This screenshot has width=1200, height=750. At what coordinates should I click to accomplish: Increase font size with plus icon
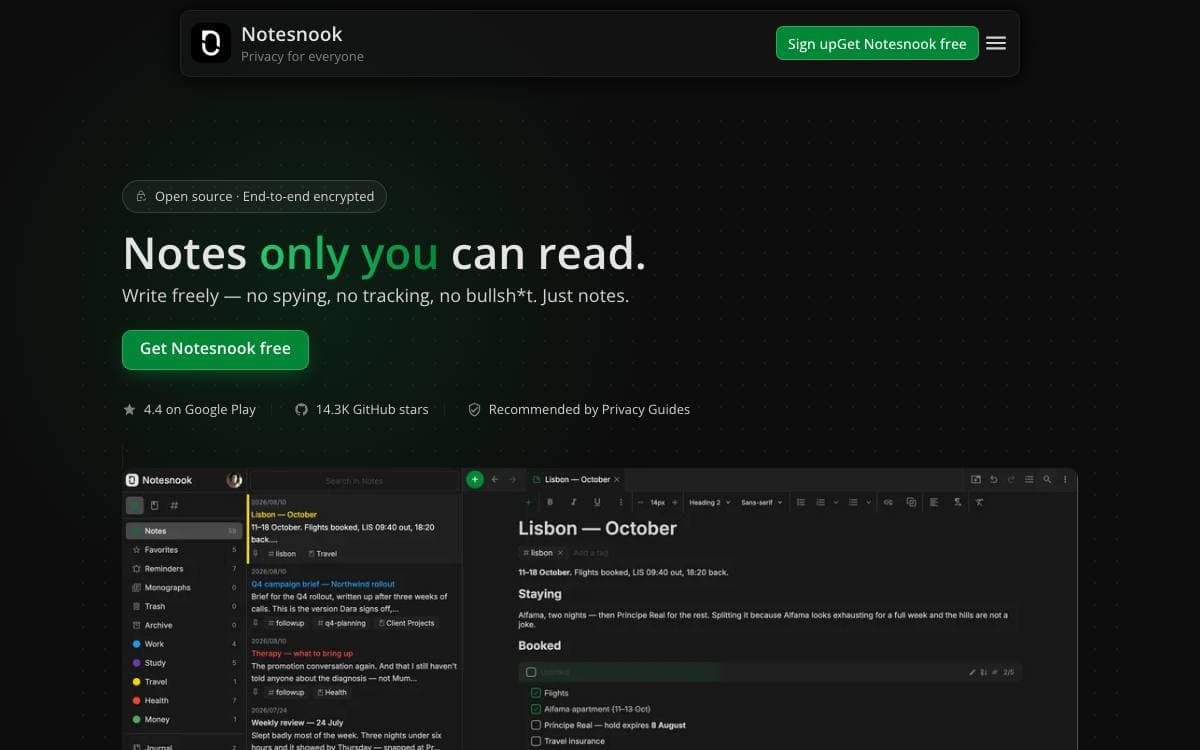click(675, 502)
